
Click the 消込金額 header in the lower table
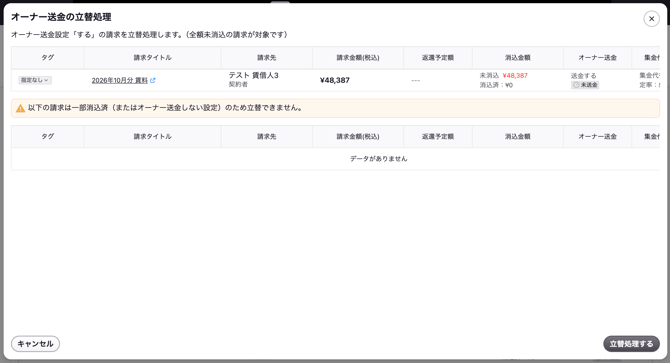pos(517,137)
